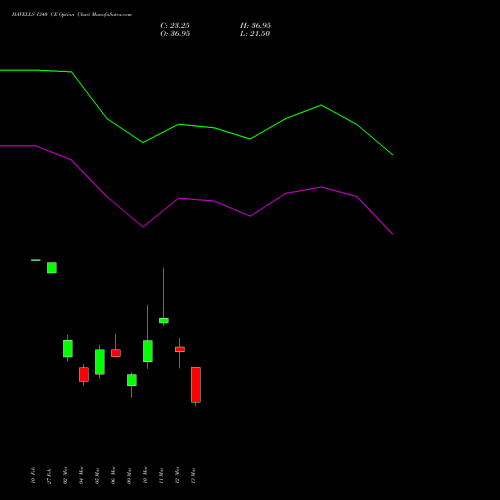Click the small red candle above 12 Mar

pos(180,349)
